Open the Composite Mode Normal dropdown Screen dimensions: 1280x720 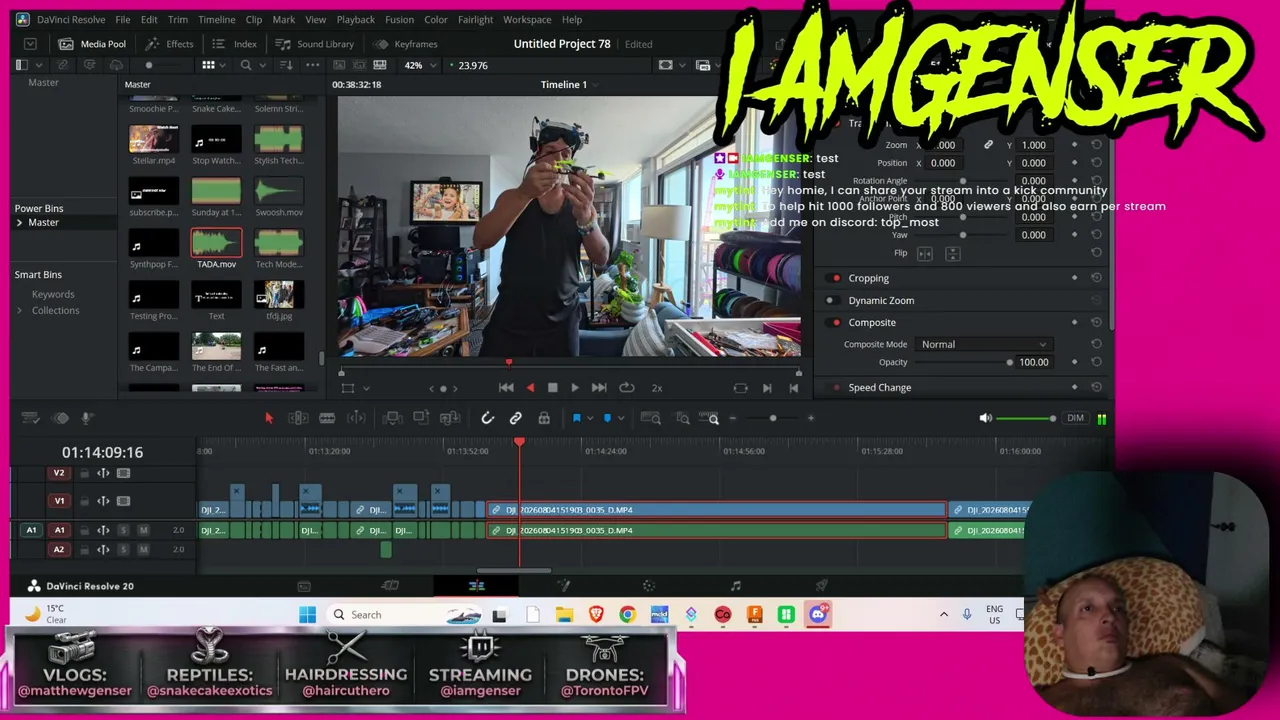(x=983, y=344)
